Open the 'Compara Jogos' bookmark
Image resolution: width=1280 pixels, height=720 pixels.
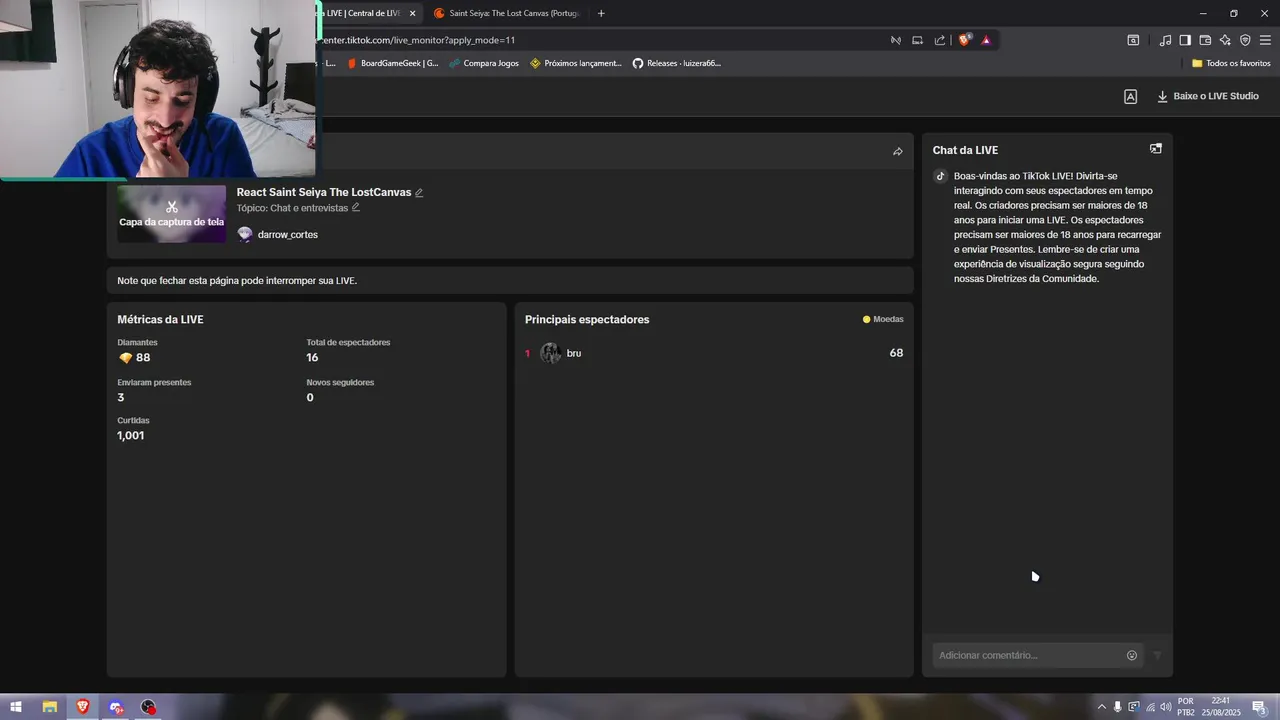click(484, 63)
